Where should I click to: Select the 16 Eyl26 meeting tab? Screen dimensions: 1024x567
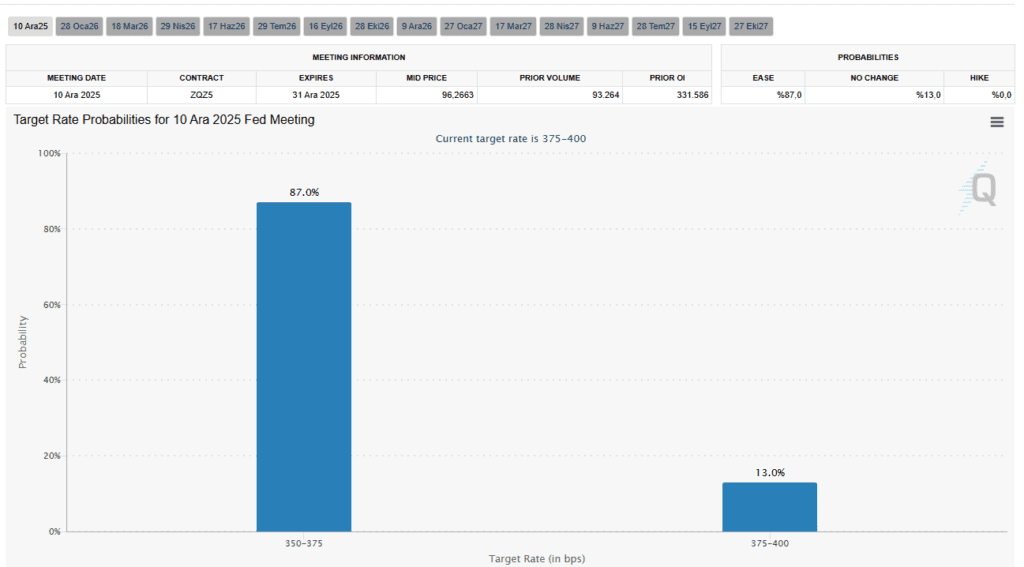point(325,26)
